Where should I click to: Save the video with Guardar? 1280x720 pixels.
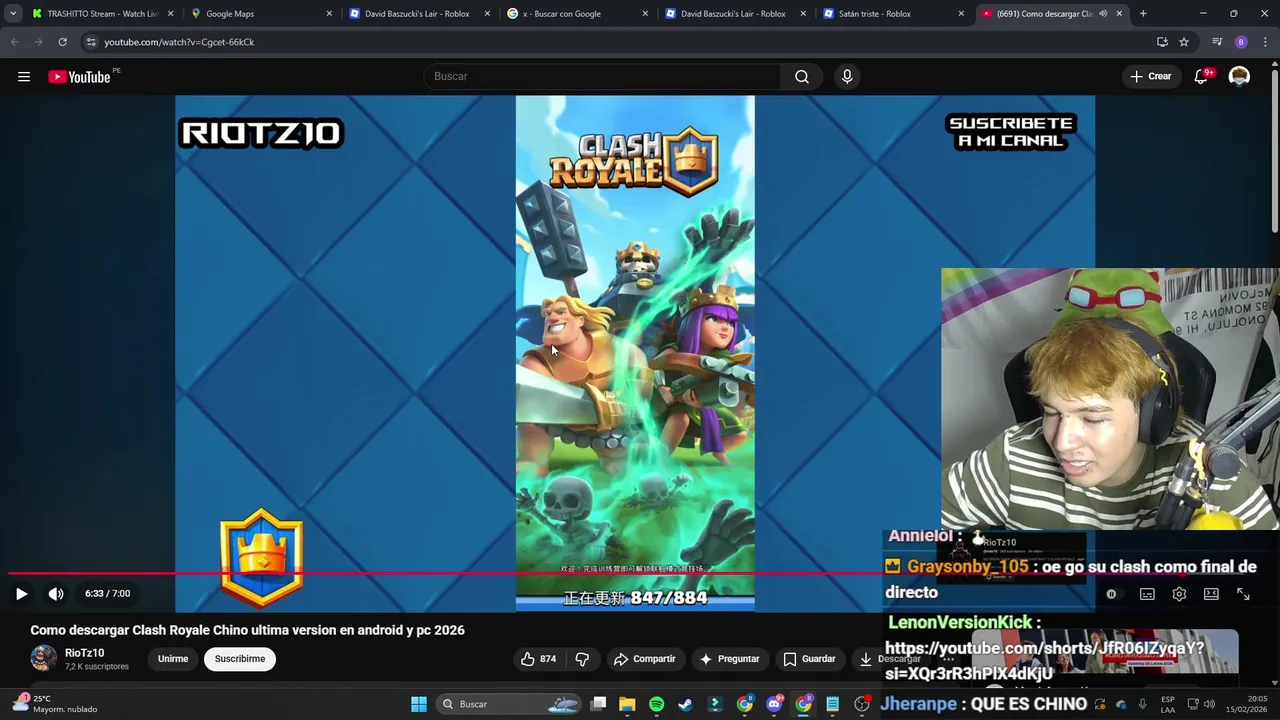809,659
